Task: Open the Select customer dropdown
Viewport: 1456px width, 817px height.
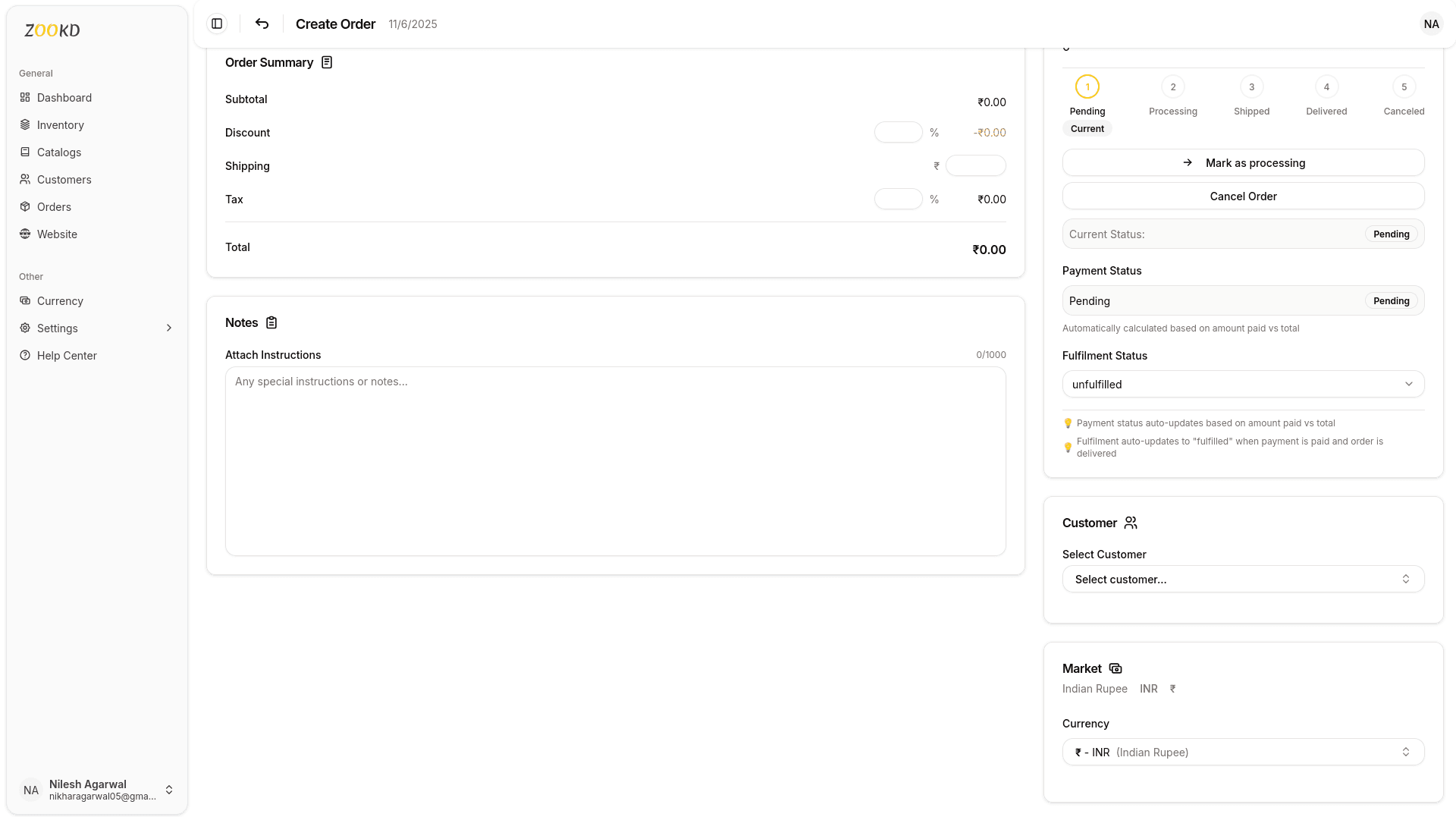Action: pos(1242,579)
